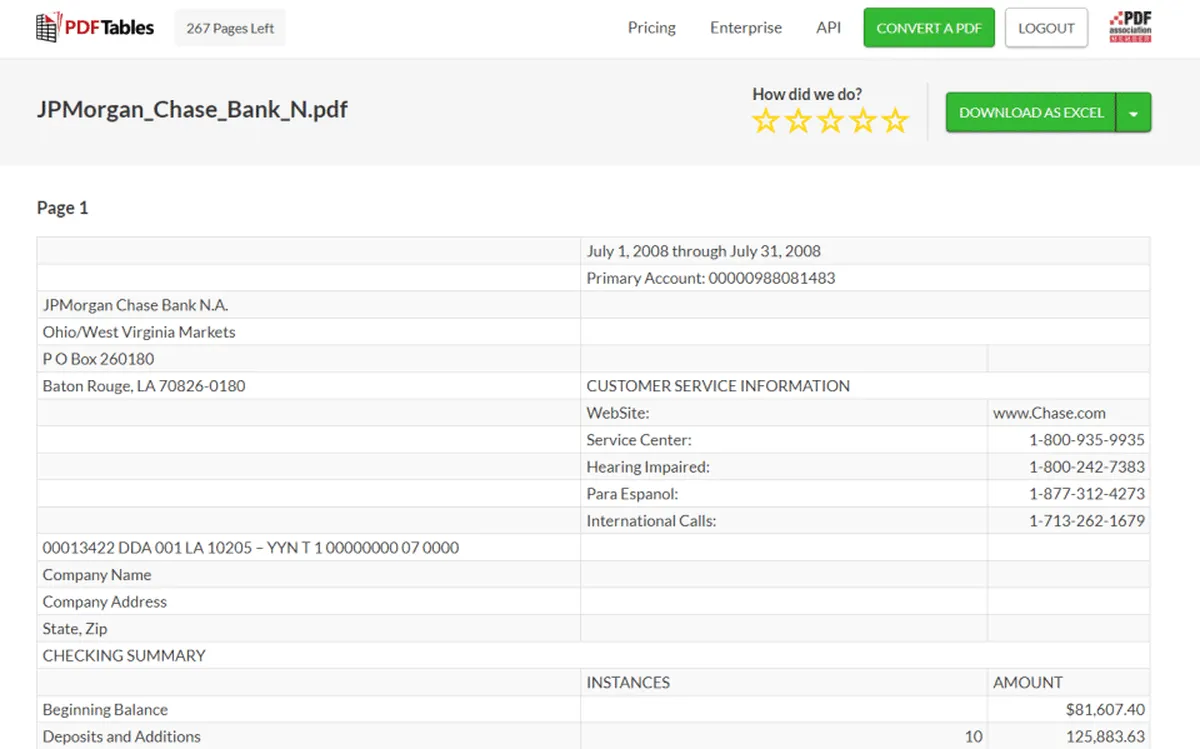Click the Page 1 heading
This screenshot has width=1200, height=749.
63,208
